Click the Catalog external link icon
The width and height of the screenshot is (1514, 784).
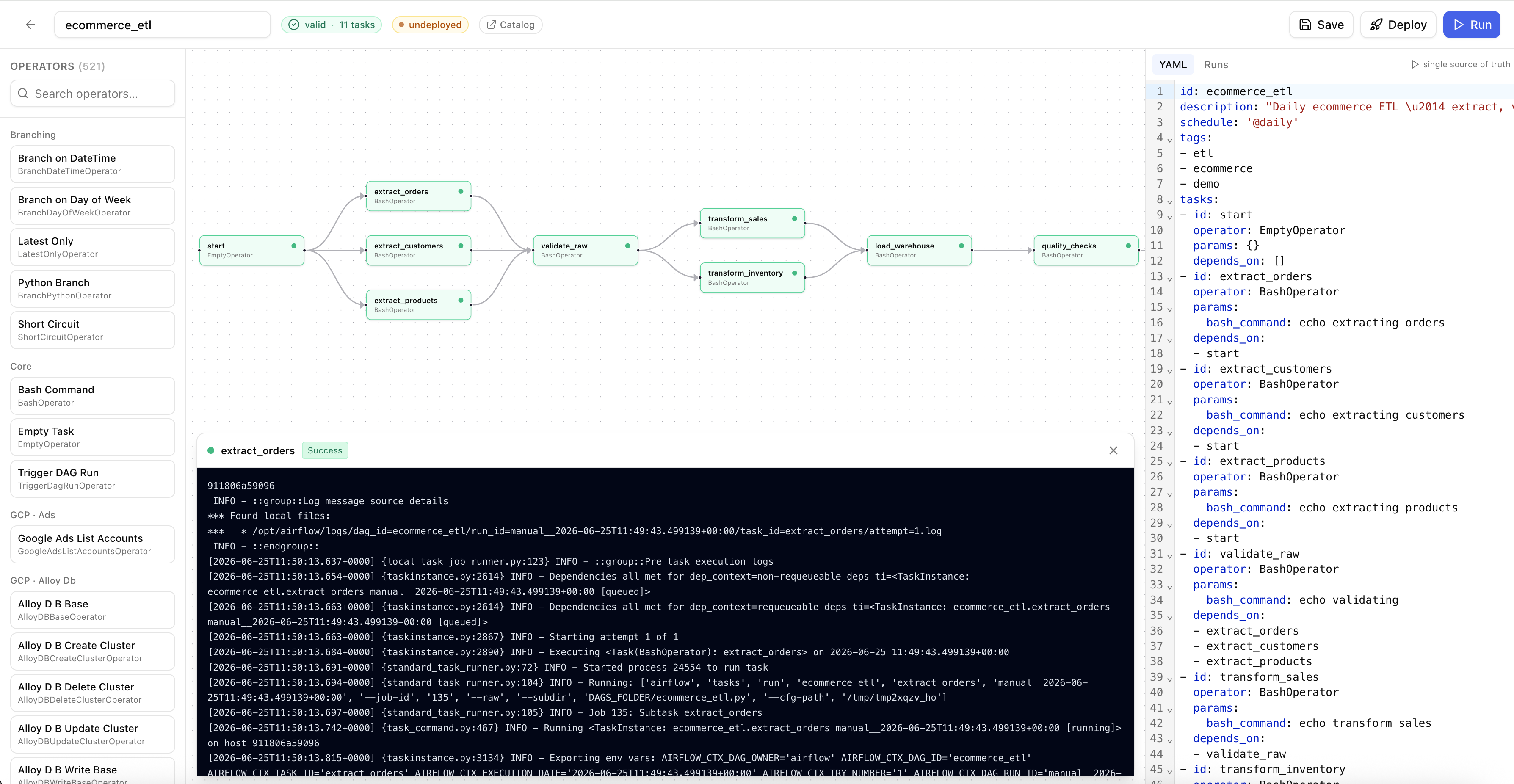pyautogui.click(x=492, y=25)
